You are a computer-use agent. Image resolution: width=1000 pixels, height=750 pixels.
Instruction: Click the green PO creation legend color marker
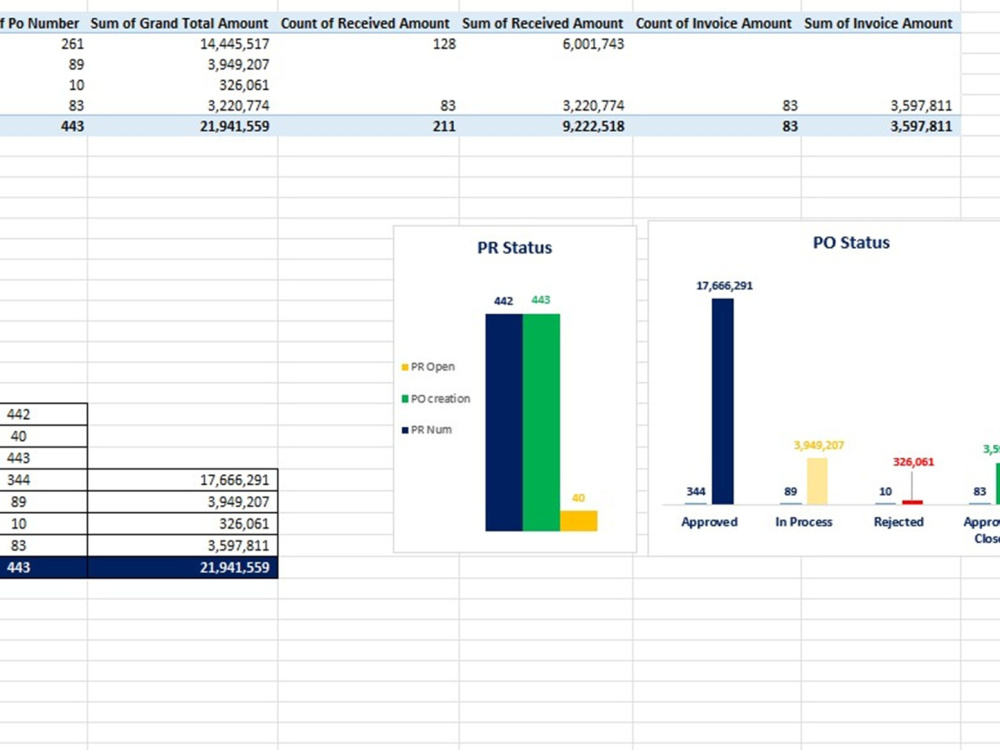[405, 399]
